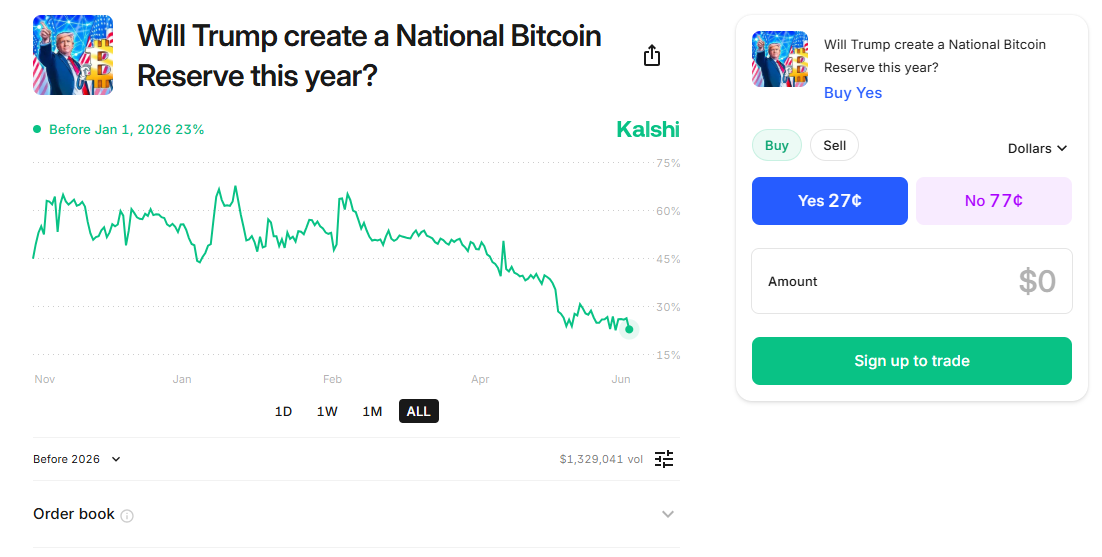Switch to Sell mode
Screen dimensions: 1102x557
(834, 146)
